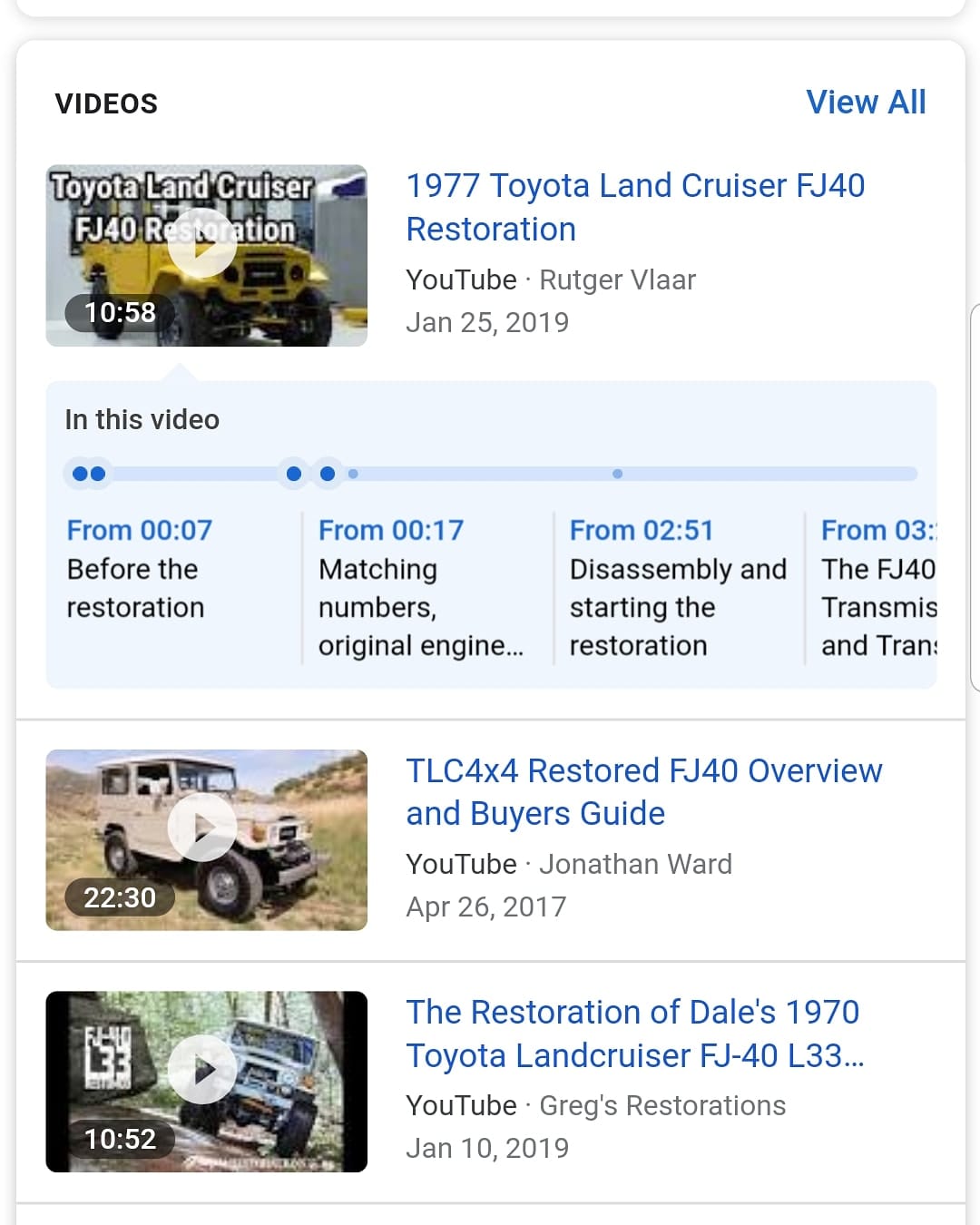Play the TLC4x4 Restored FJ40 video thumbnail
The height and width of the screenshot is (1225, 980).
(x=202, y=827)
